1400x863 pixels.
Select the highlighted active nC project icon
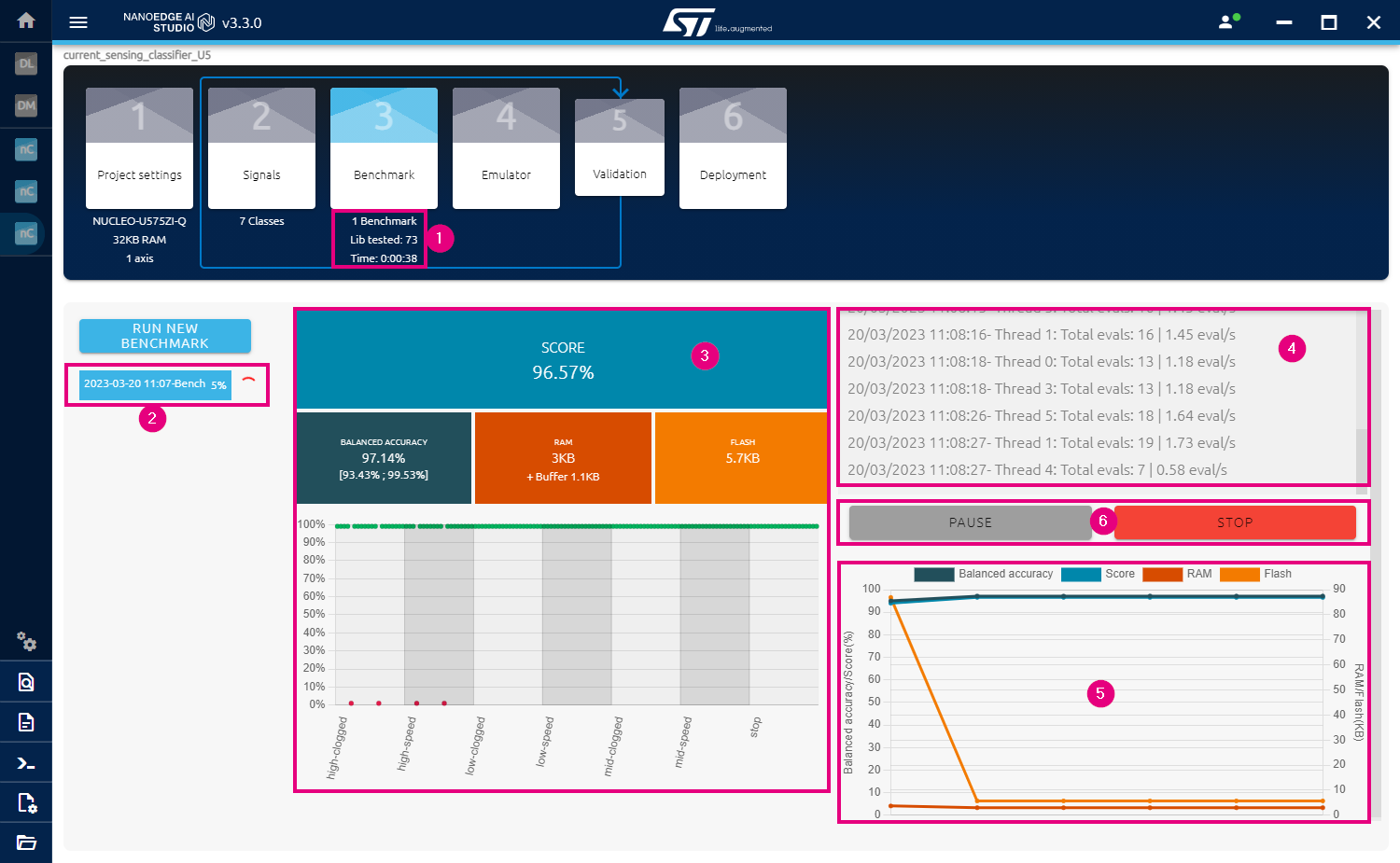(26, 233)
